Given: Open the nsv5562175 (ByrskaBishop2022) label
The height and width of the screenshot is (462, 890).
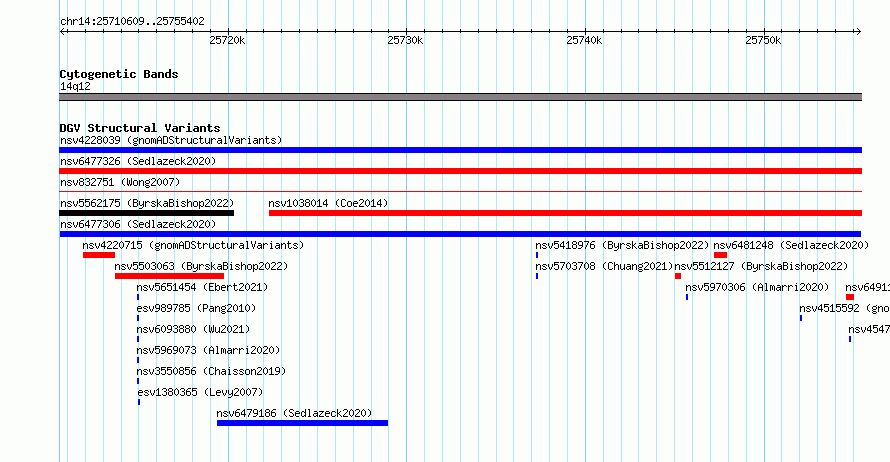Looking at the screenshot, I should 147,203.
